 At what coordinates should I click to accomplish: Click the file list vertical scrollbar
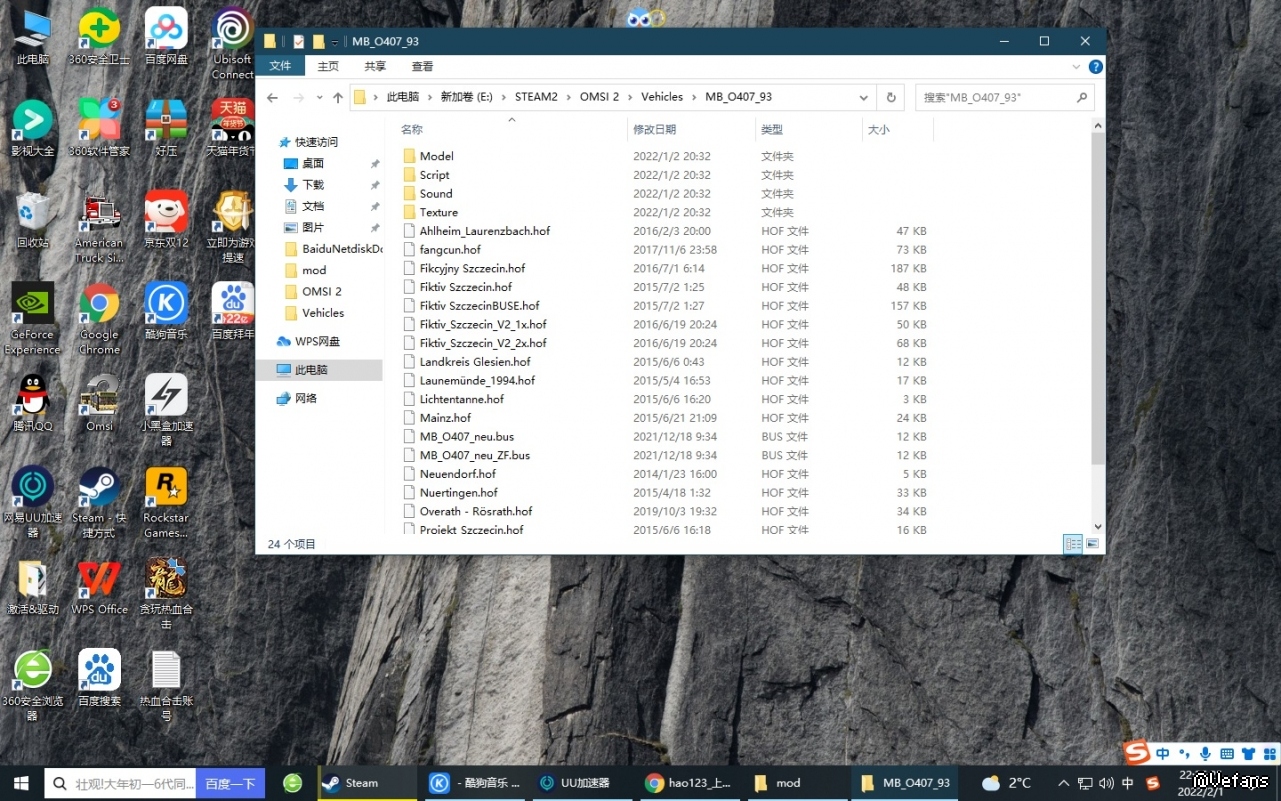(1098, 300)
